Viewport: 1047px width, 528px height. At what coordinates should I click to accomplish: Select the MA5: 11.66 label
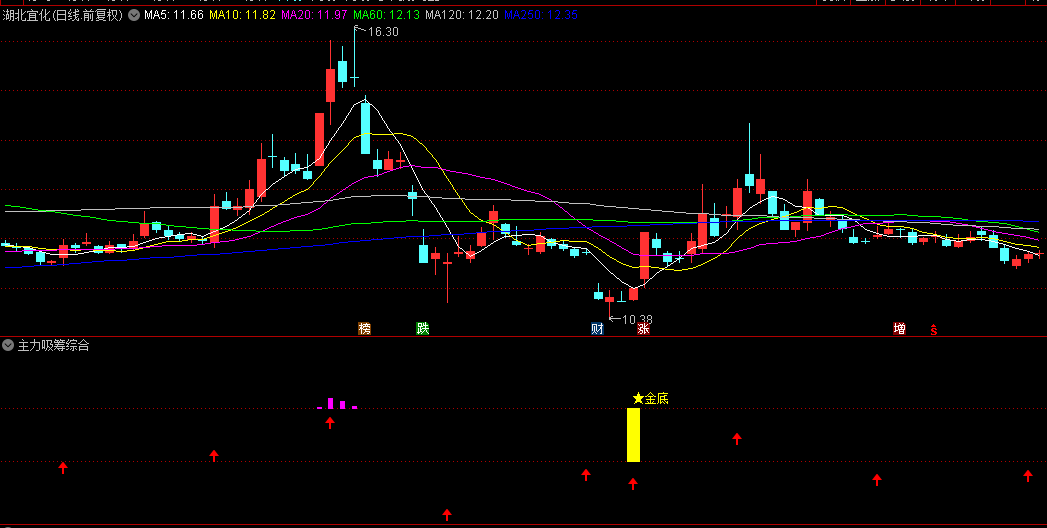click(x=174, y=15)
